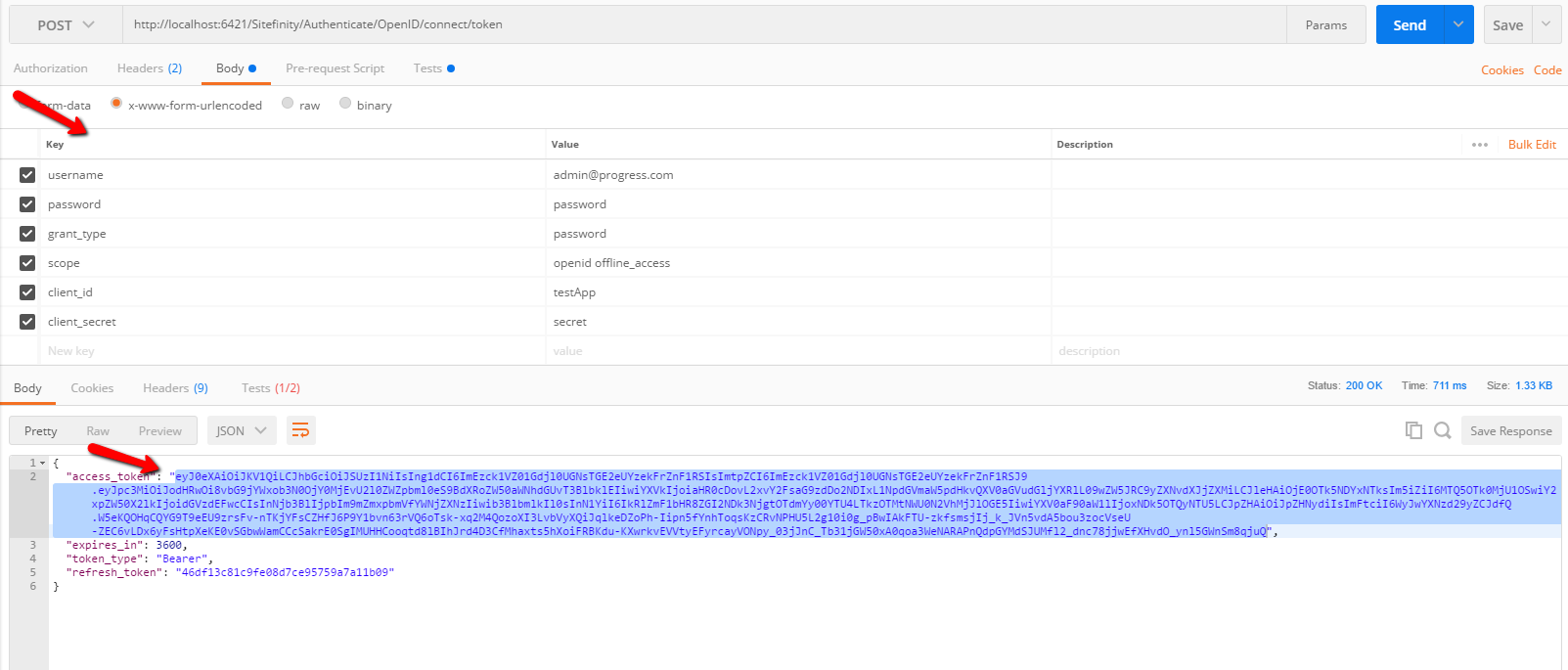The image size is (1568, 670).
Task: Click the Save Response button
Action: click(1511, 430)
